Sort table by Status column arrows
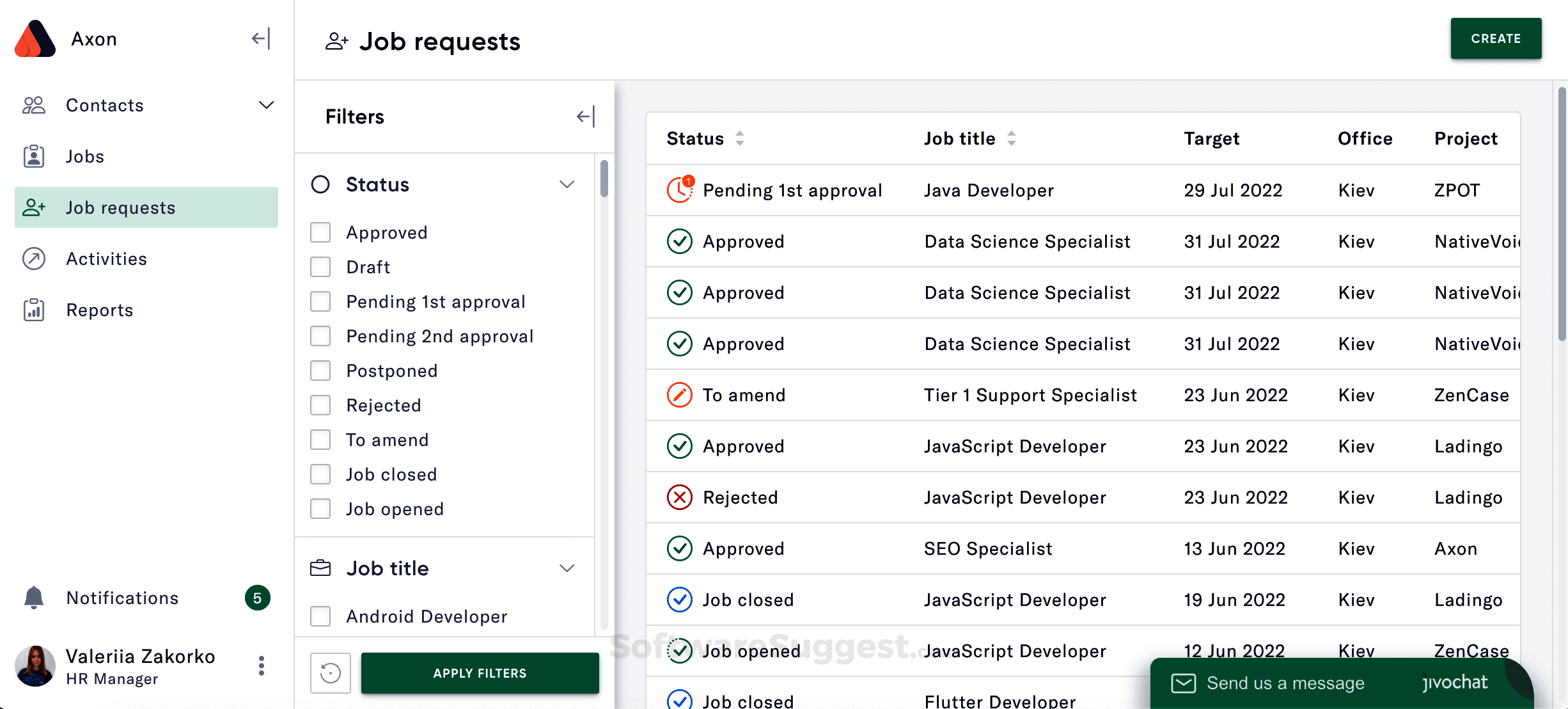The height and width of the screenshot is (709, 1568). pos(740,138)
